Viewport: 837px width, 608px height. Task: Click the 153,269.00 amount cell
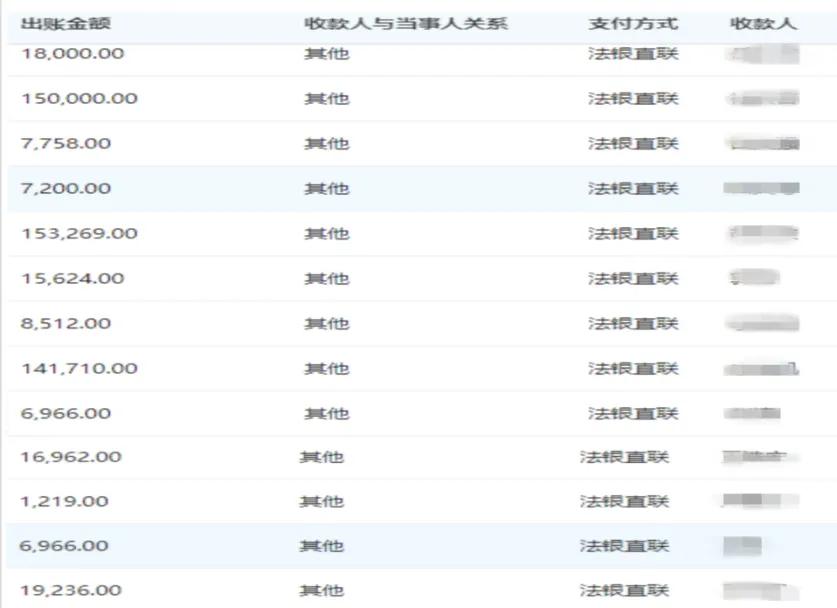click(79, 233)
